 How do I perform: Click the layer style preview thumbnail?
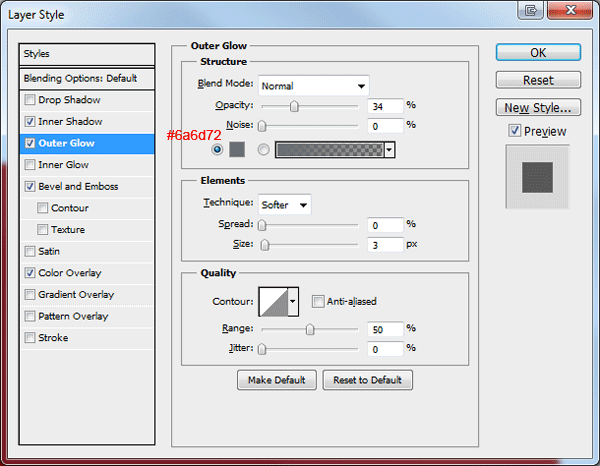click(x=537, y=177)
